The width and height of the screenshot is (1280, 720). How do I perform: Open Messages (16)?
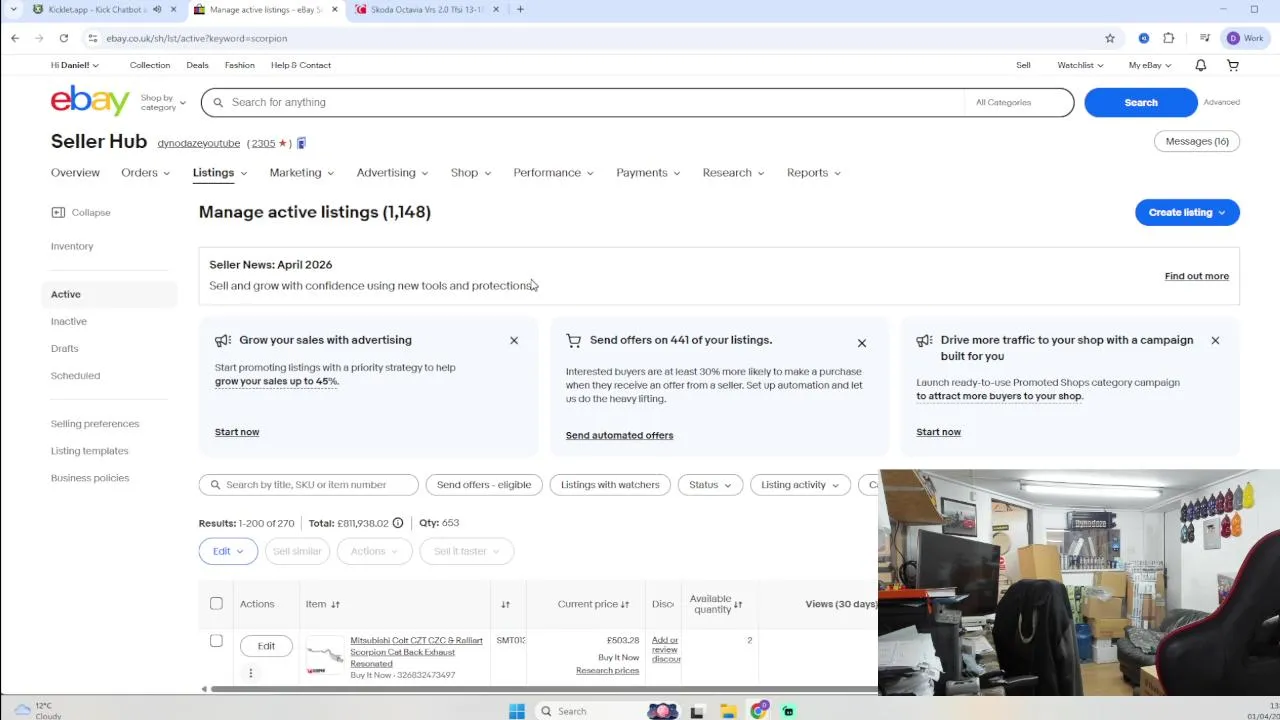pyautogui.click(x=1197, y=141)
